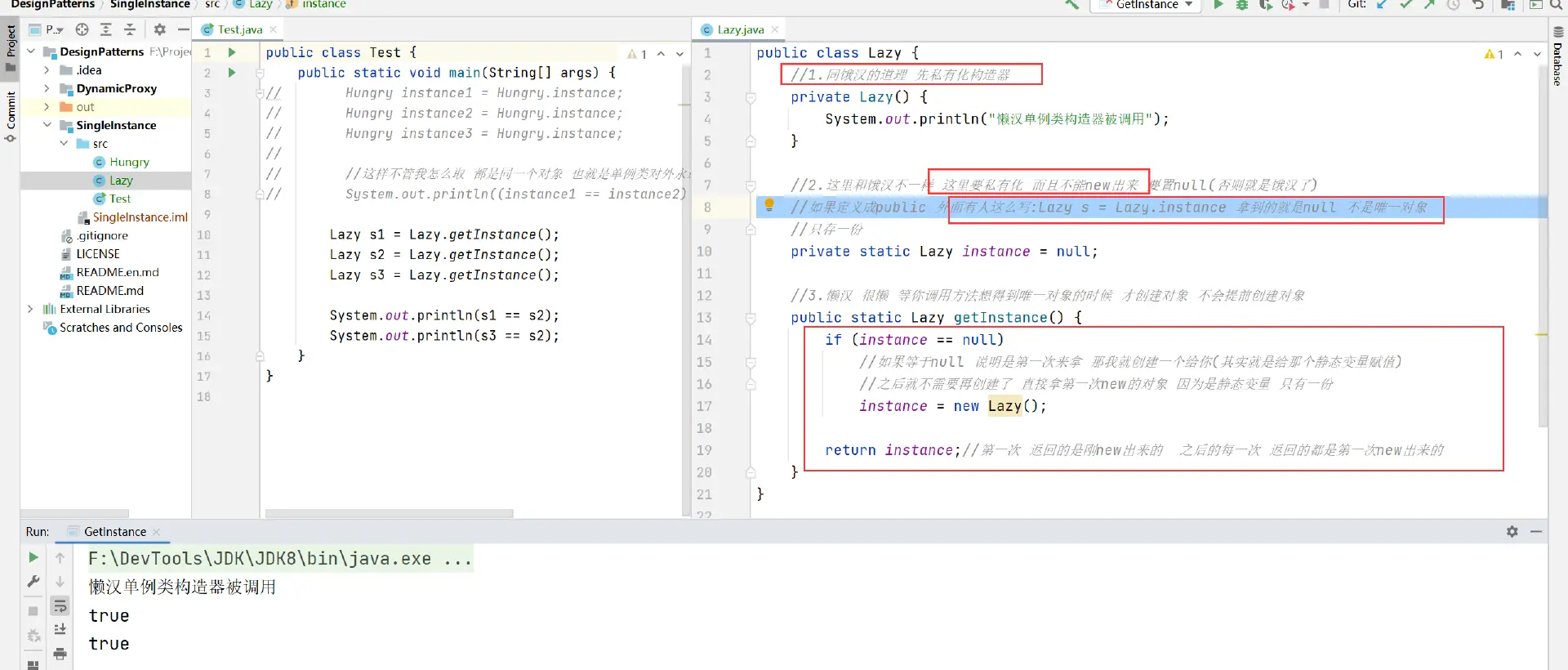The image size is (1568, 670).
Task: Click the Run Anything icon in toolbar
Action: click(1535, 5)
